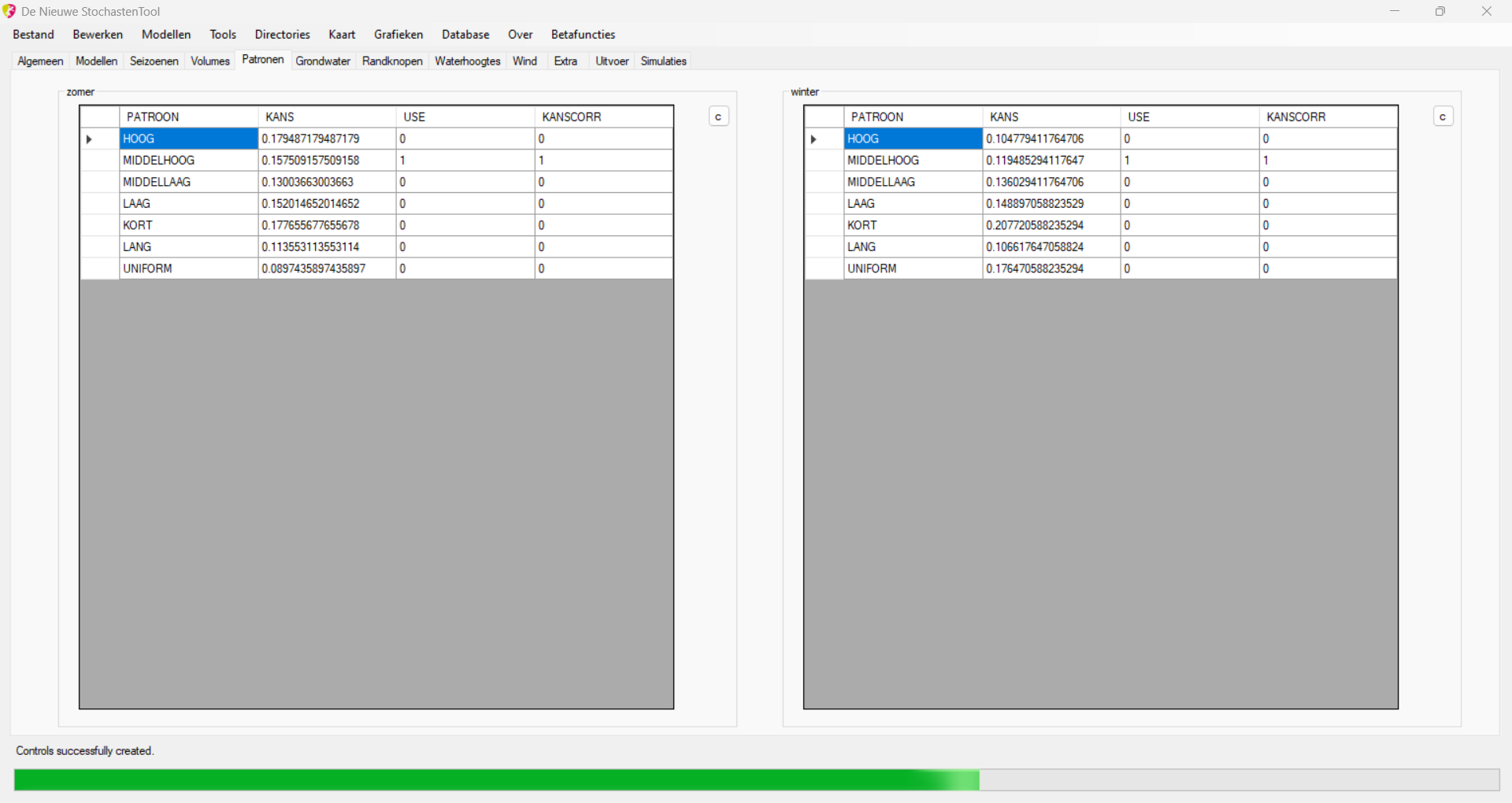Click winter KANS value 0.207720588235294

[1052, 225]
